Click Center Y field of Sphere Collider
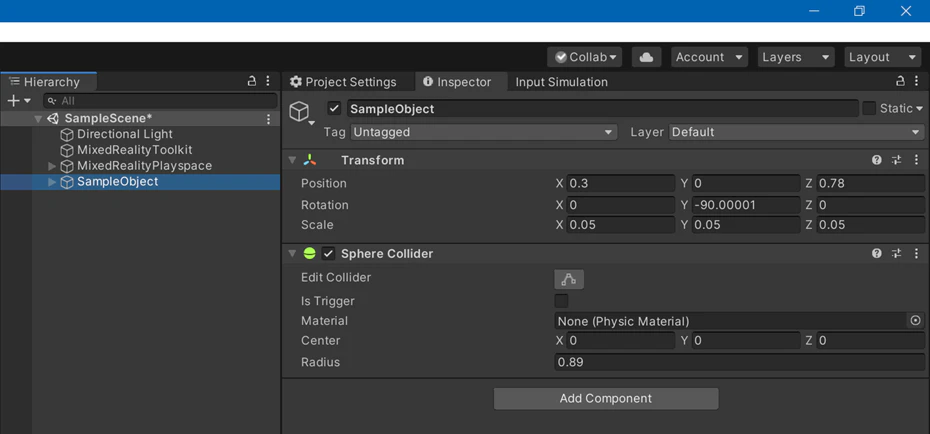 point(746,341)
